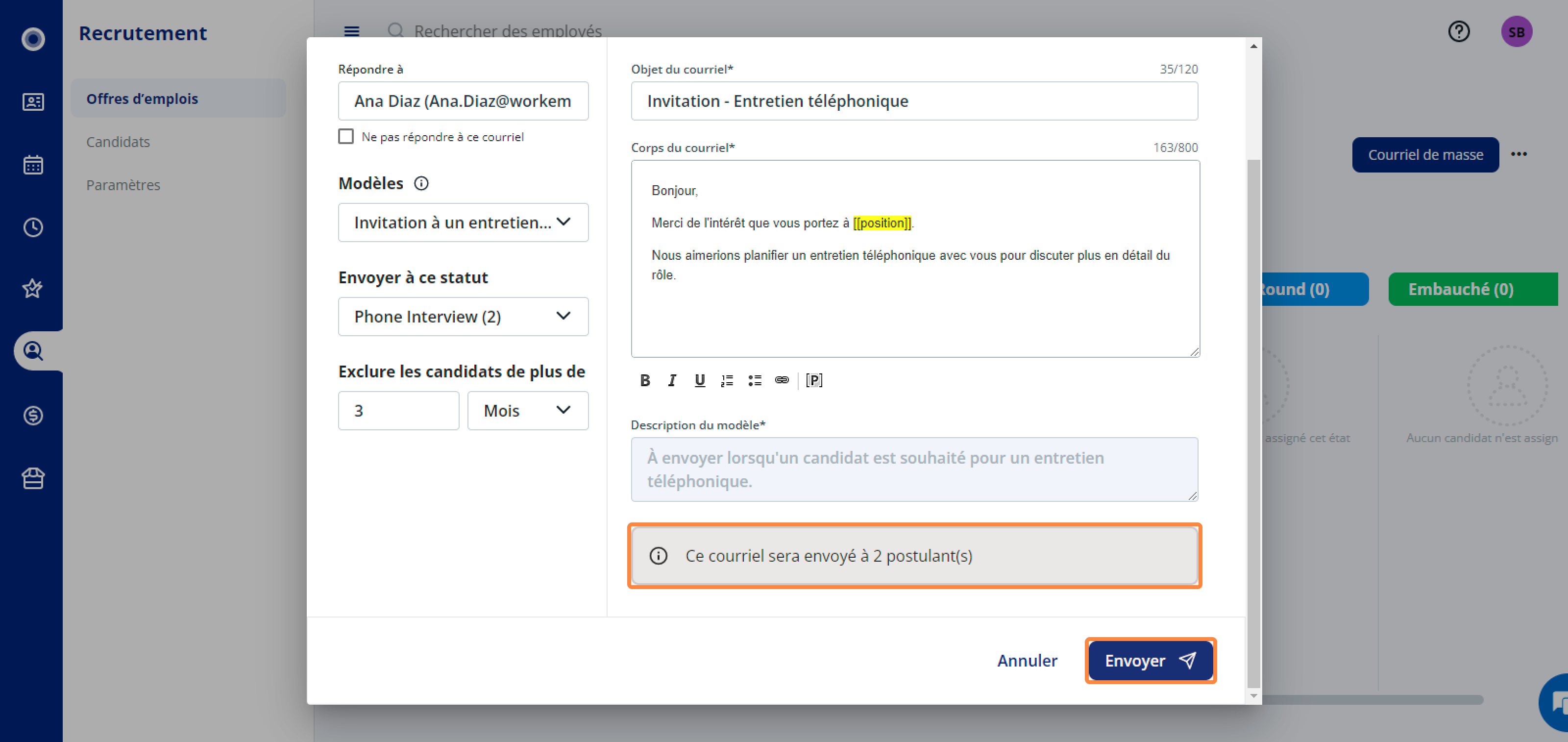Toggle underline formatting in toolbar
The image size is (1568, 742).
coord(699,380)
